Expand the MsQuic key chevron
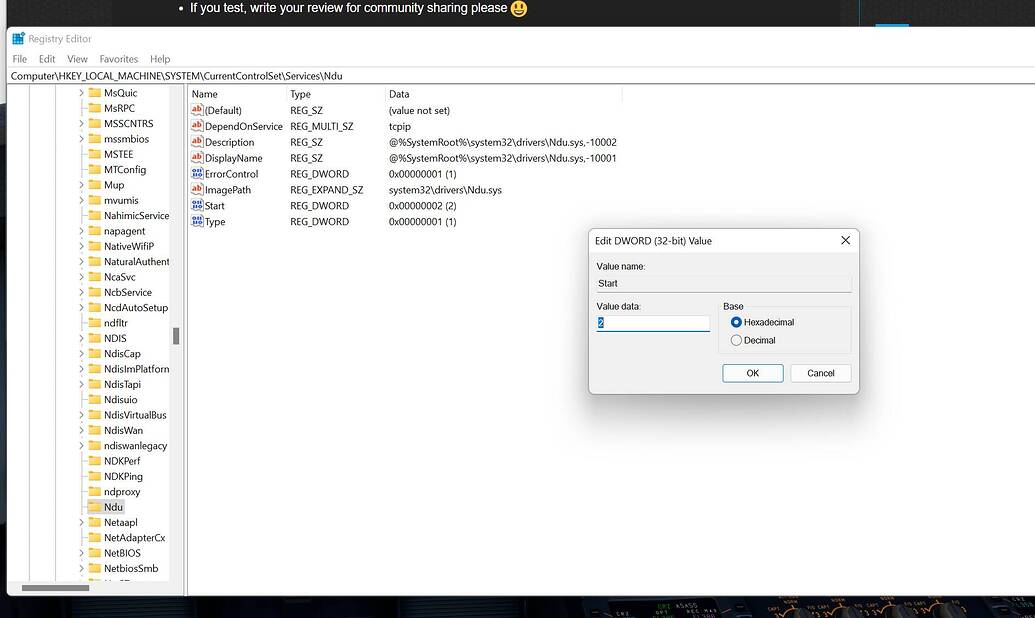The width and height of the screenshot is (1035, 618). (x=84, y=92)
